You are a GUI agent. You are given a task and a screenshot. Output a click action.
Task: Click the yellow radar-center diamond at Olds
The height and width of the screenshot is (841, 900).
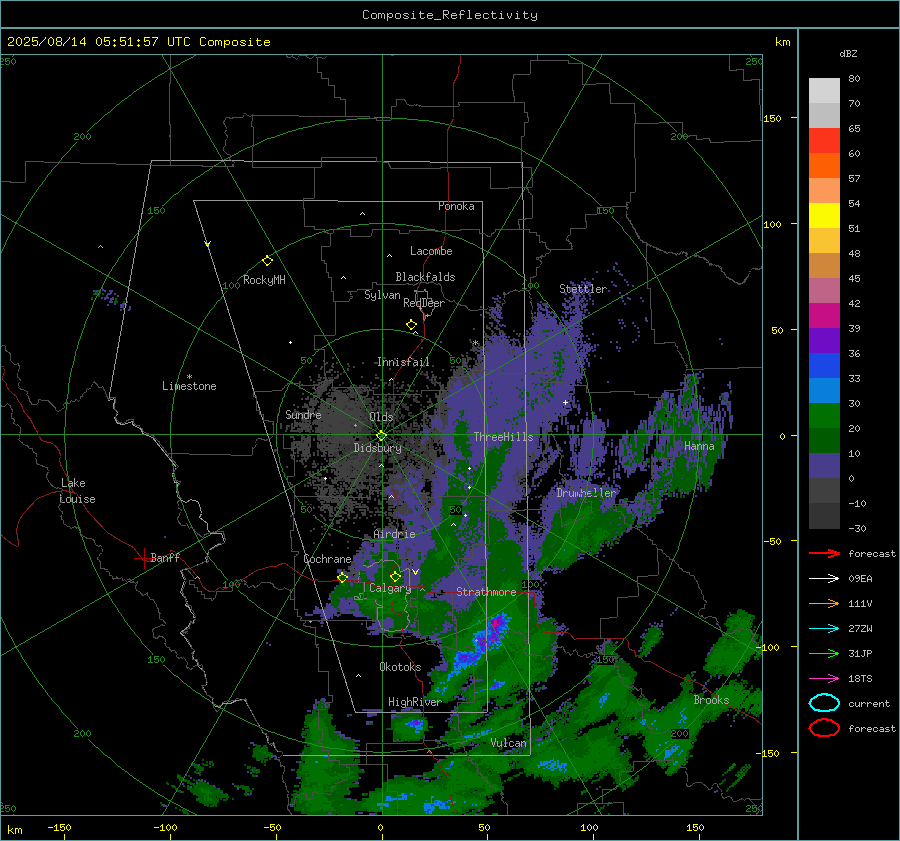(x=381, y=436)
